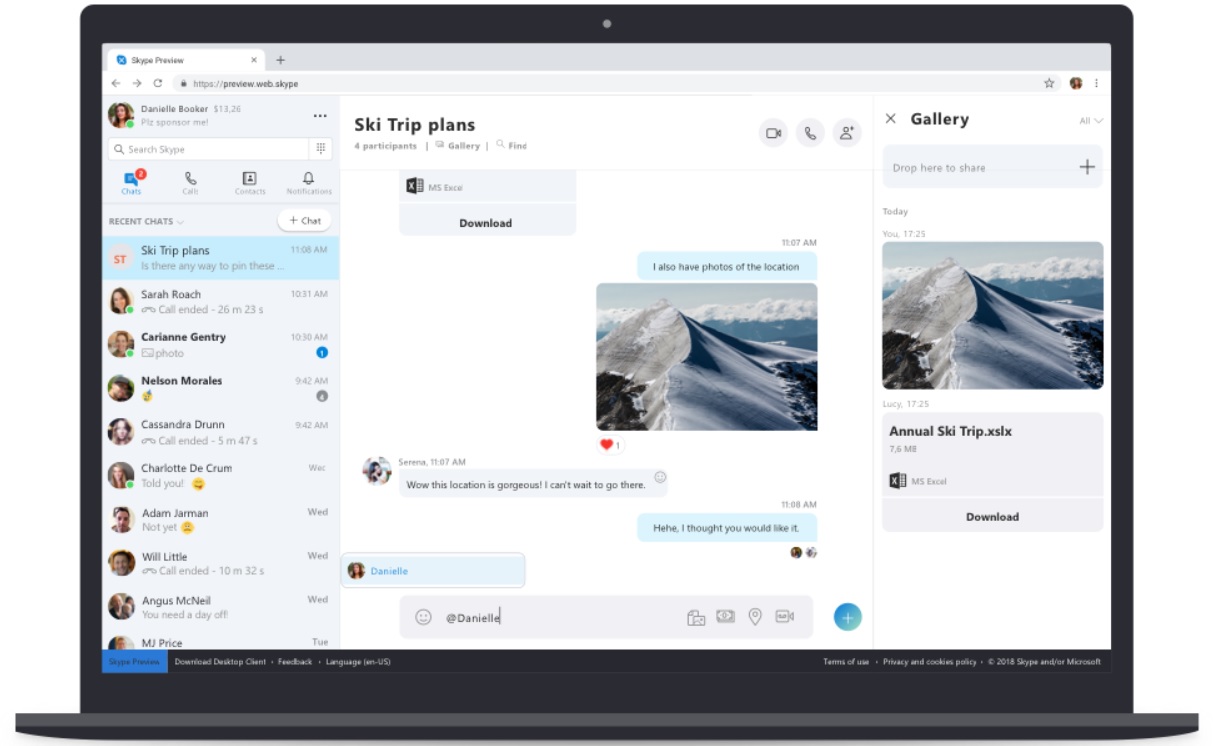This screenshot has width=1213, height=746.
Task: Click the plus in Drop here to share
Action: (1087, 167)
